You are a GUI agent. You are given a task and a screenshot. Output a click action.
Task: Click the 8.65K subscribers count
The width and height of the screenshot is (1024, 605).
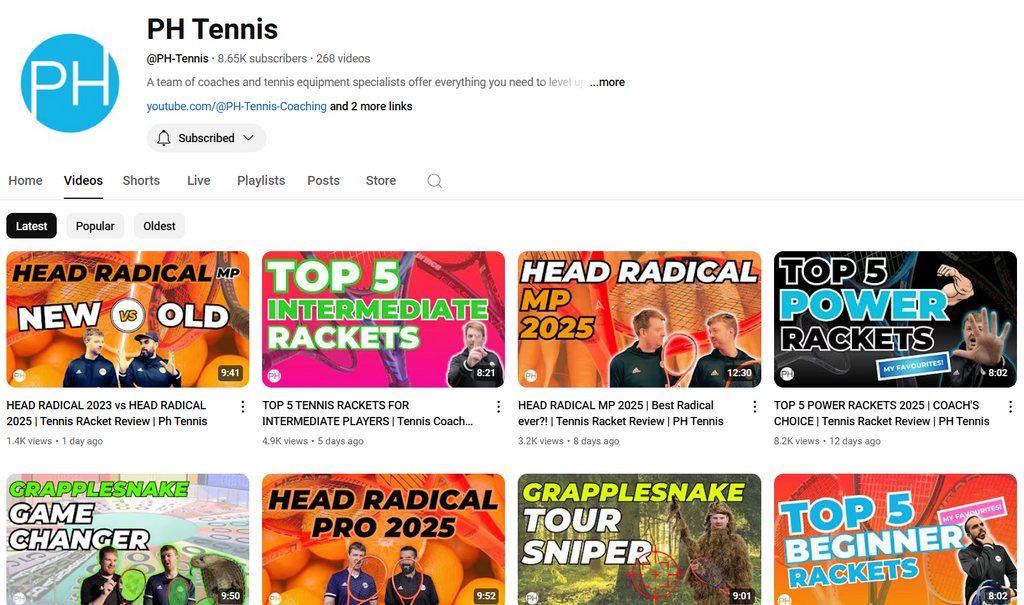[x=262, y=59]
